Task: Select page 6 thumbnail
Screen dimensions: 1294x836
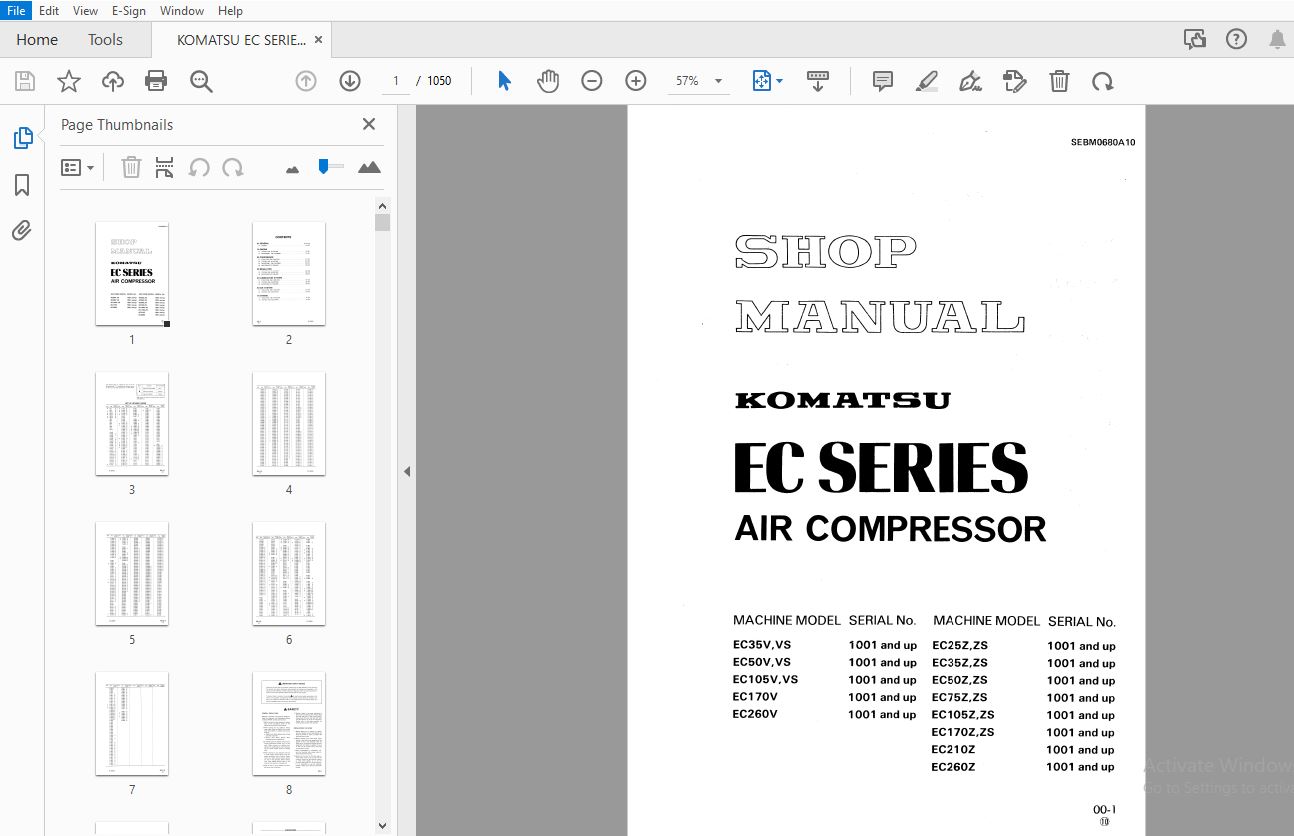Action: (x=289, y=574)
